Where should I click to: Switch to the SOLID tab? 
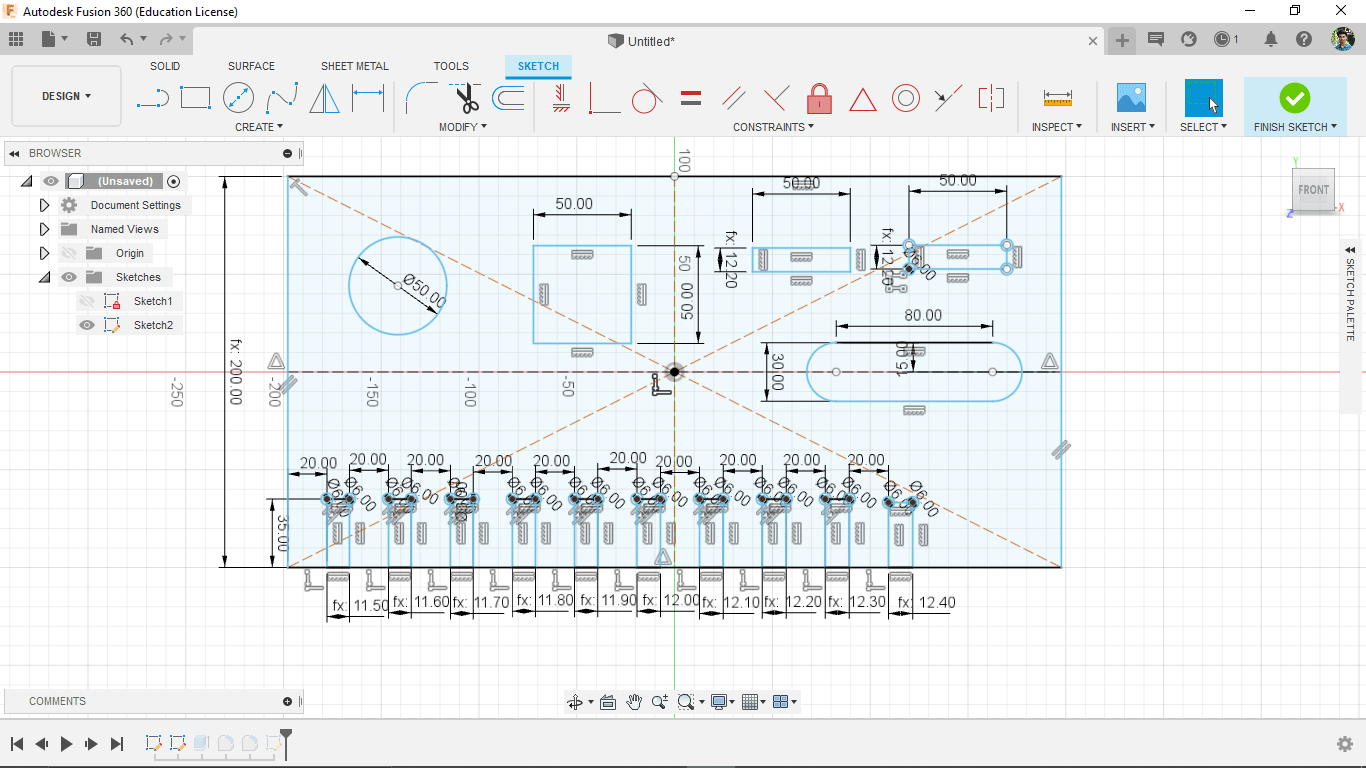point(165,66)
